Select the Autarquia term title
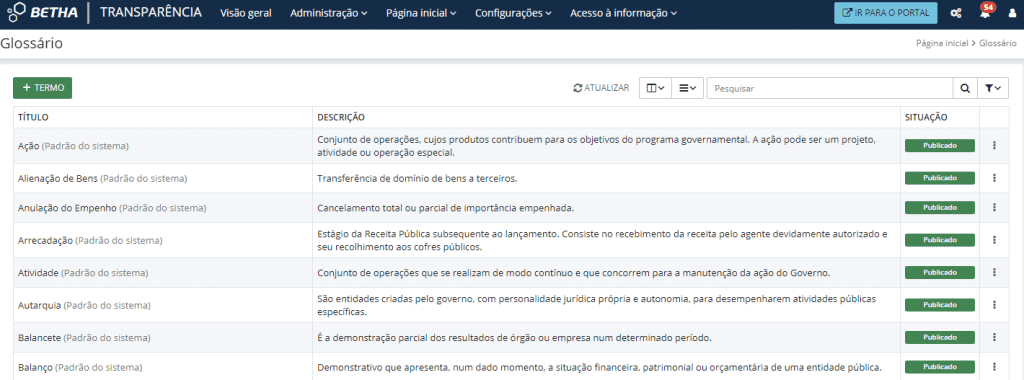 [x=39, y=305]
